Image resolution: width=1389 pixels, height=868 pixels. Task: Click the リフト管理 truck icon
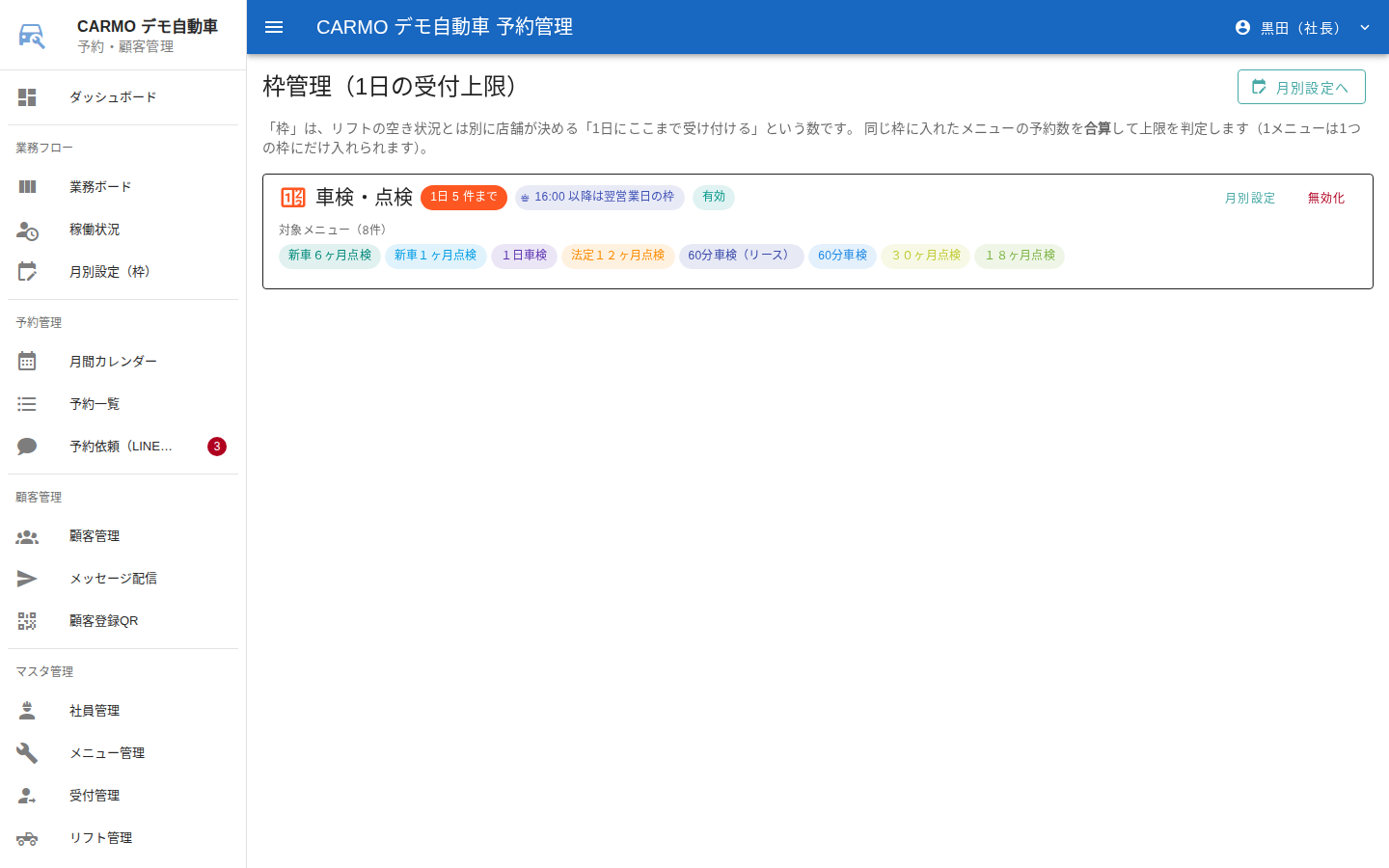pyautogui.click(x=27, y=838)
